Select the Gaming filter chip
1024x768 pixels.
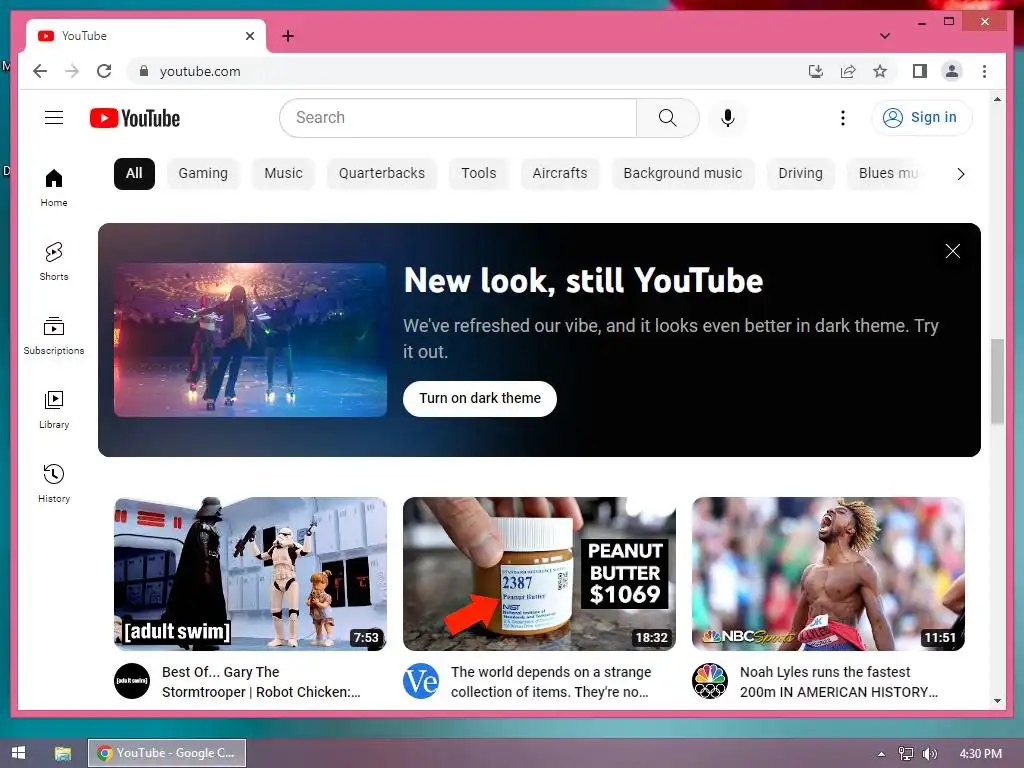tap(203, 174)
